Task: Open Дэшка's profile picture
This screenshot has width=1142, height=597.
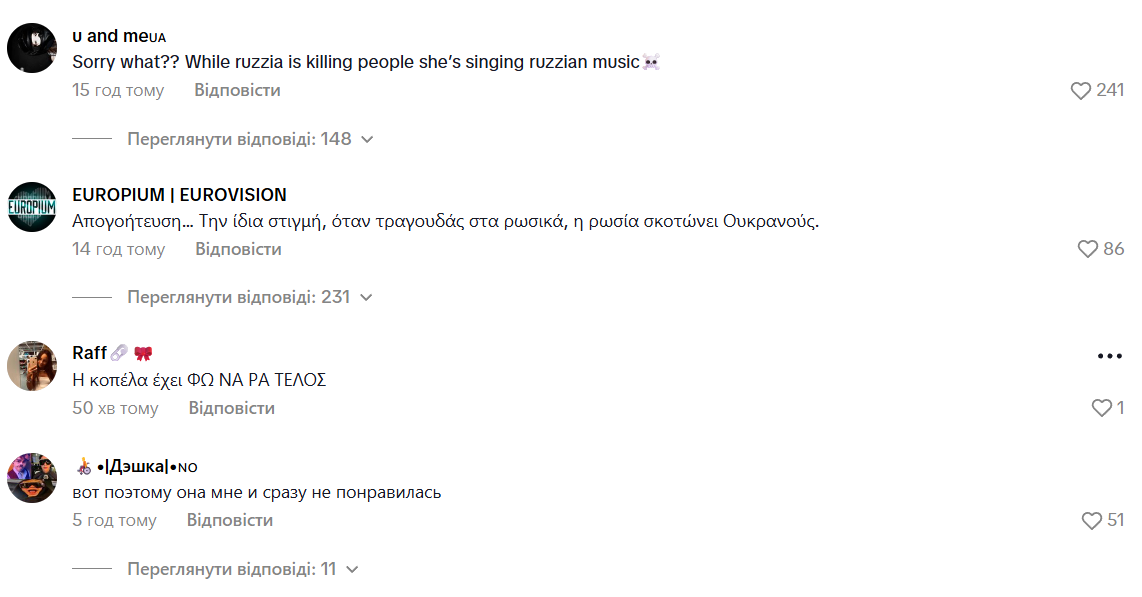Action: tap(32, 477)
